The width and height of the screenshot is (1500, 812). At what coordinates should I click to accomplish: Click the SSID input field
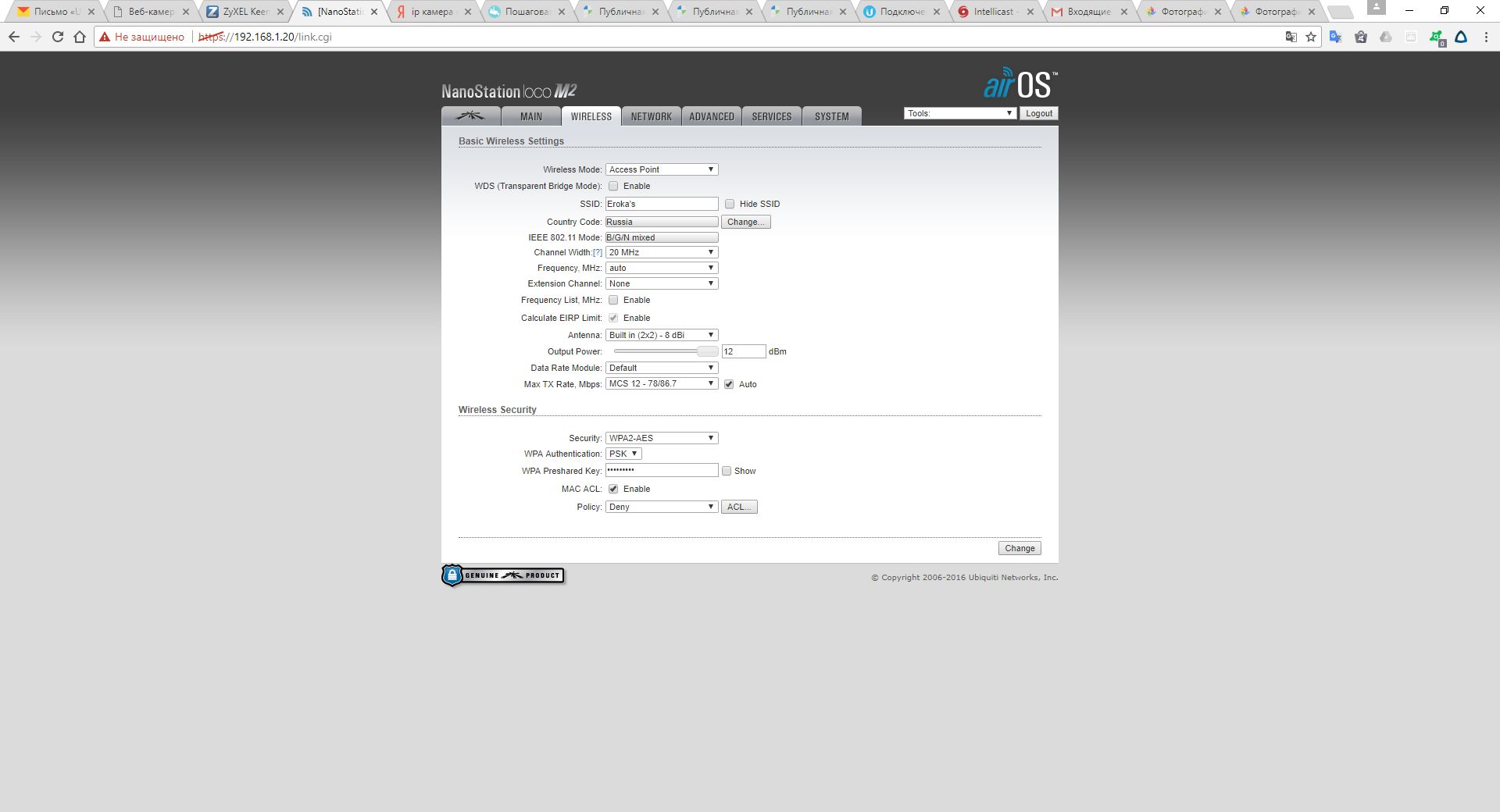tap(662, 204)
